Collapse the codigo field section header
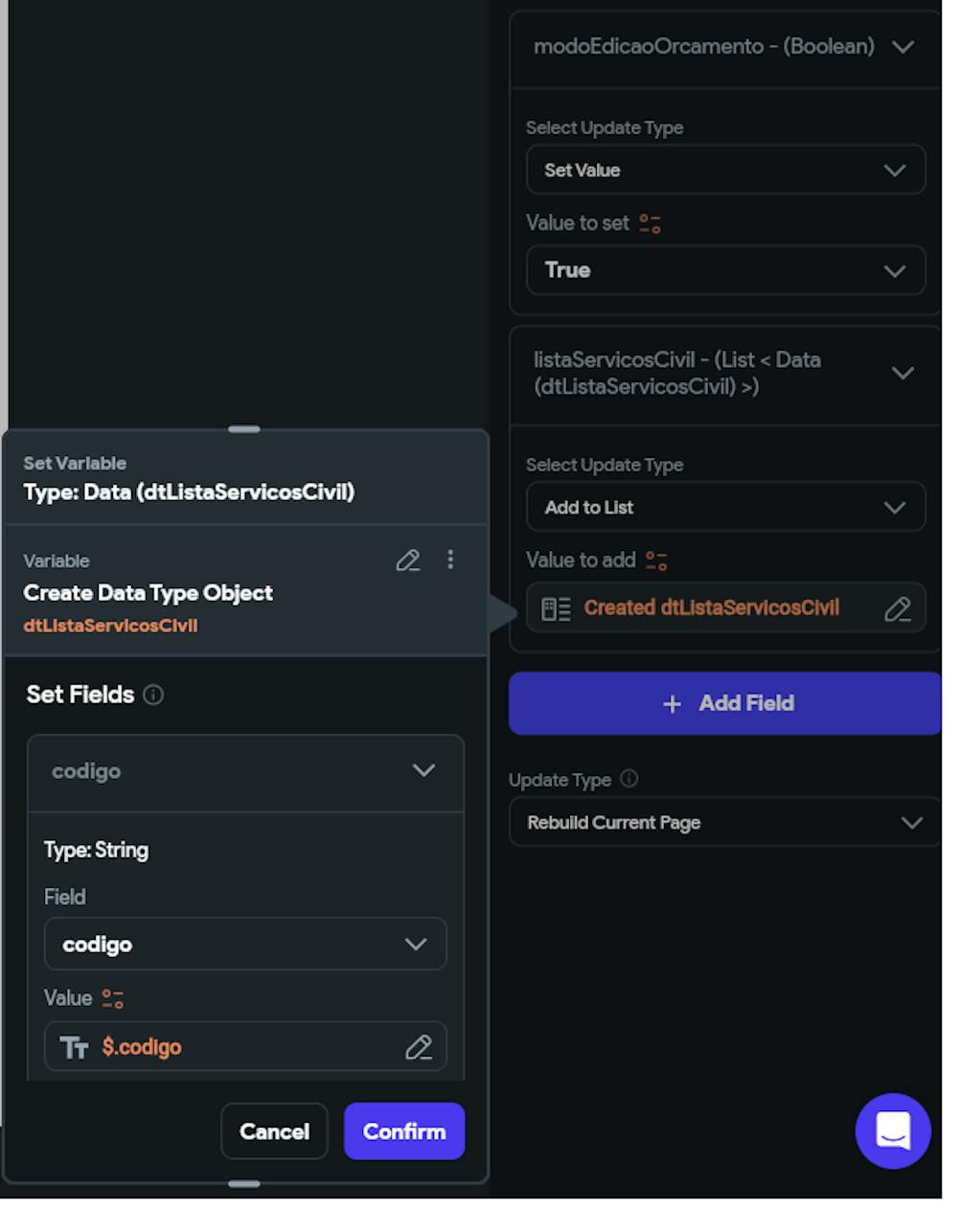This screenshot has height=1232, width=958. (245, 772)
